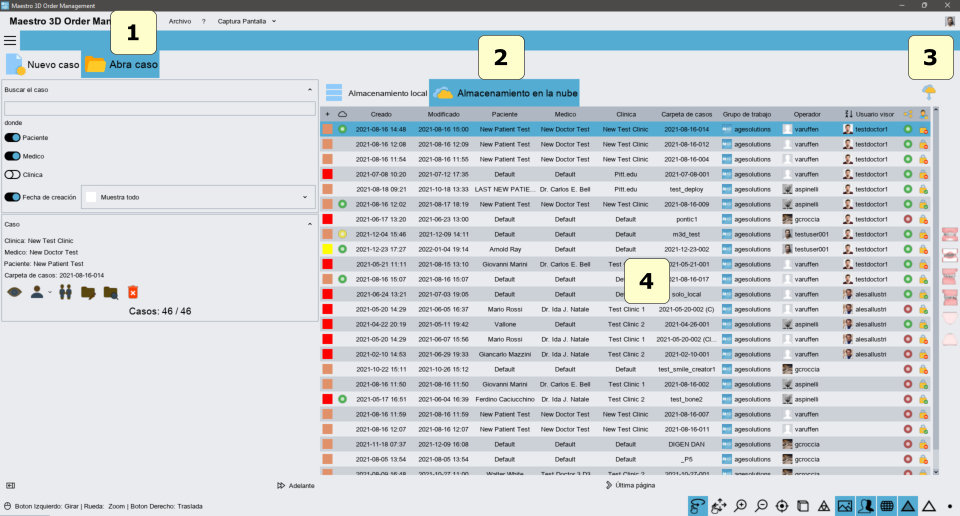Click the DIGEN DAN folder cell
Viewport: 960px width, 516px height.
click(686, 444)
